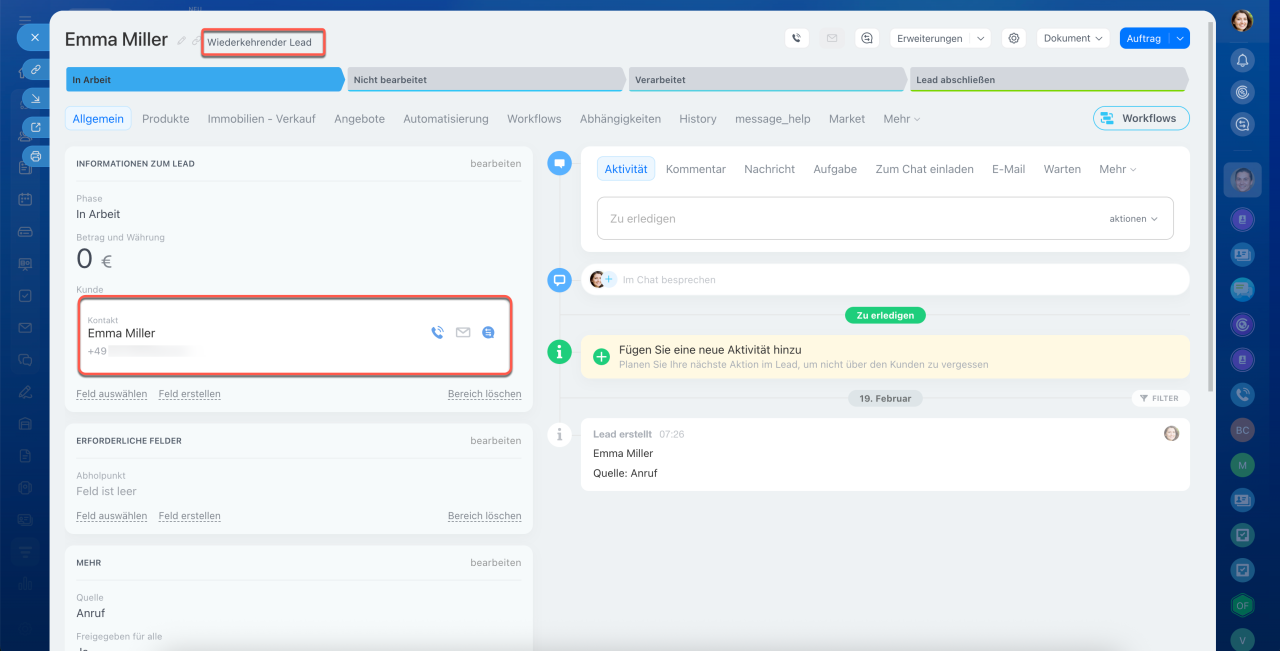The width and height of the screenshot is (1280, 651).
Task: Select the Kommentar tab in the timeline
Action: point(695,169)
